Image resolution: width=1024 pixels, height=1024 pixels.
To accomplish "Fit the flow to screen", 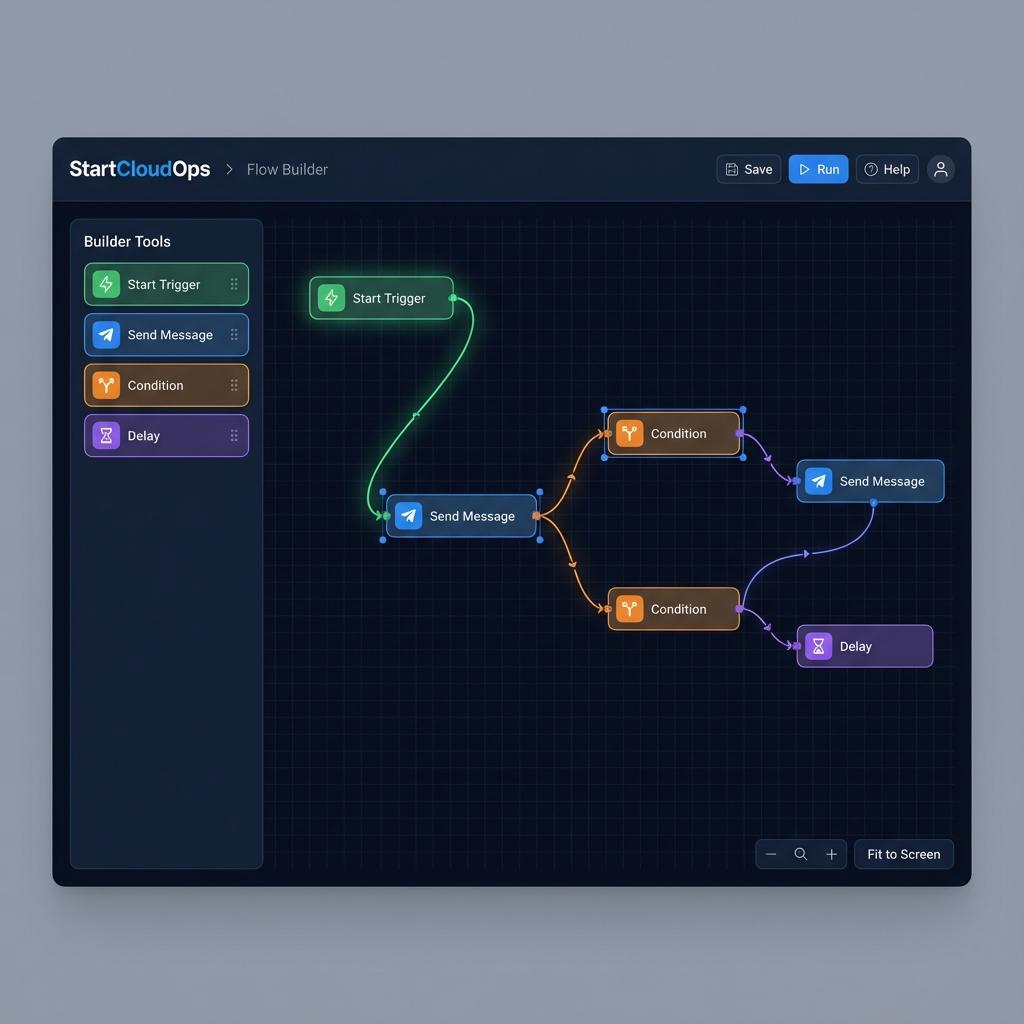I will [903, 854].
